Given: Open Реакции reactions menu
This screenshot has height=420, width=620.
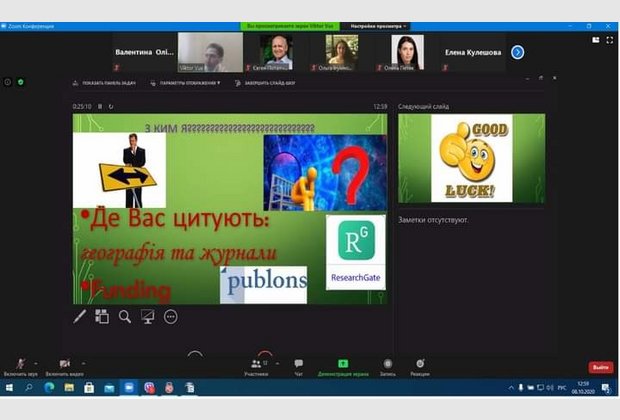Looking at the screenshot, I should pyautogui.click(x=420, y=367).
